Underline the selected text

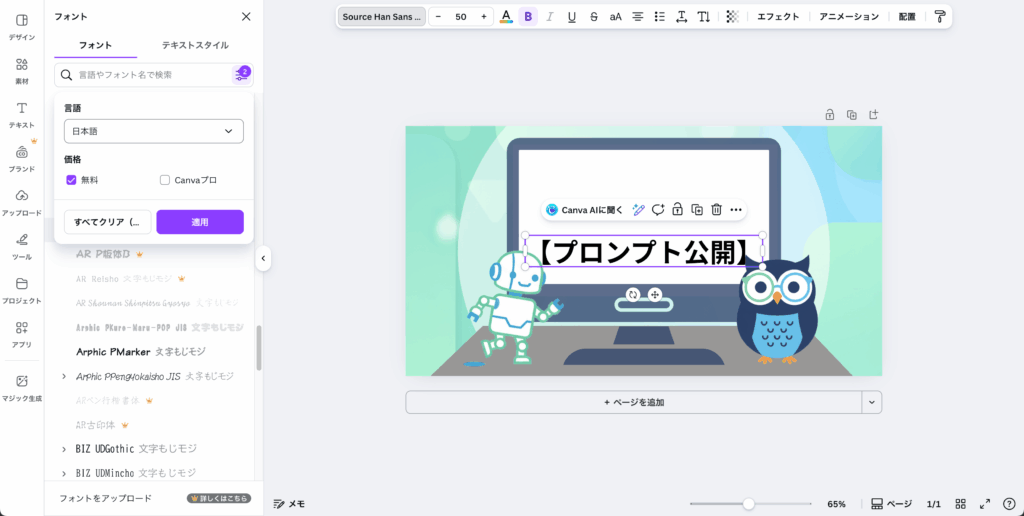click(x=572, y=16)
